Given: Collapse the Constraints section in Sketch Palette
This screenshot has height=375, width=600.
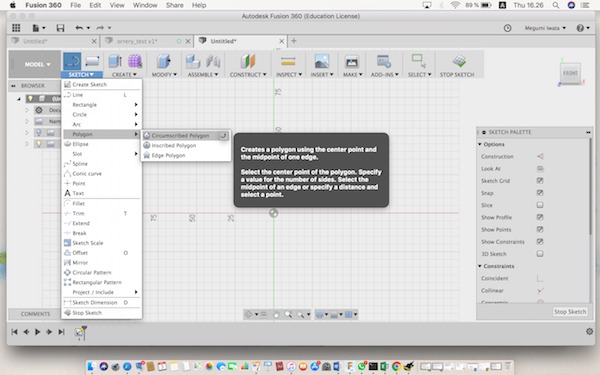Looking at the screenshot, I should pyautogui.click(x=480, y=266).
